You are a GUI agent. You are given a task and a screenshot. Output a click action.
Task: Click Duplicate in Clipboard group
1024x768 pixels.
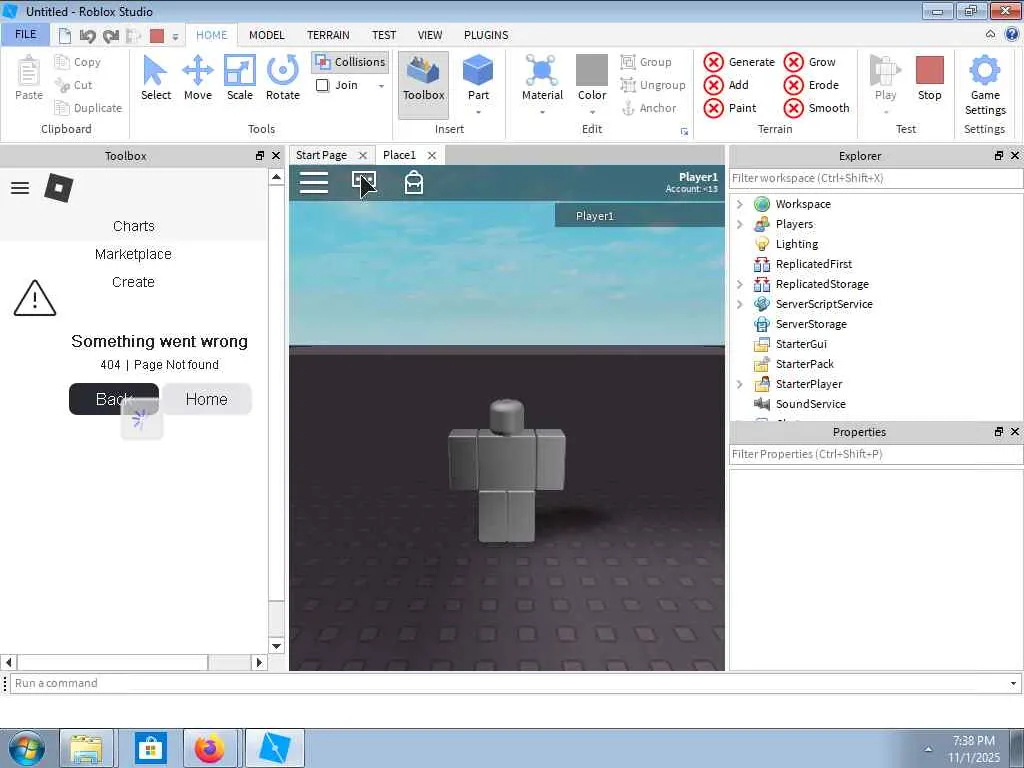(x=89, y=108)
